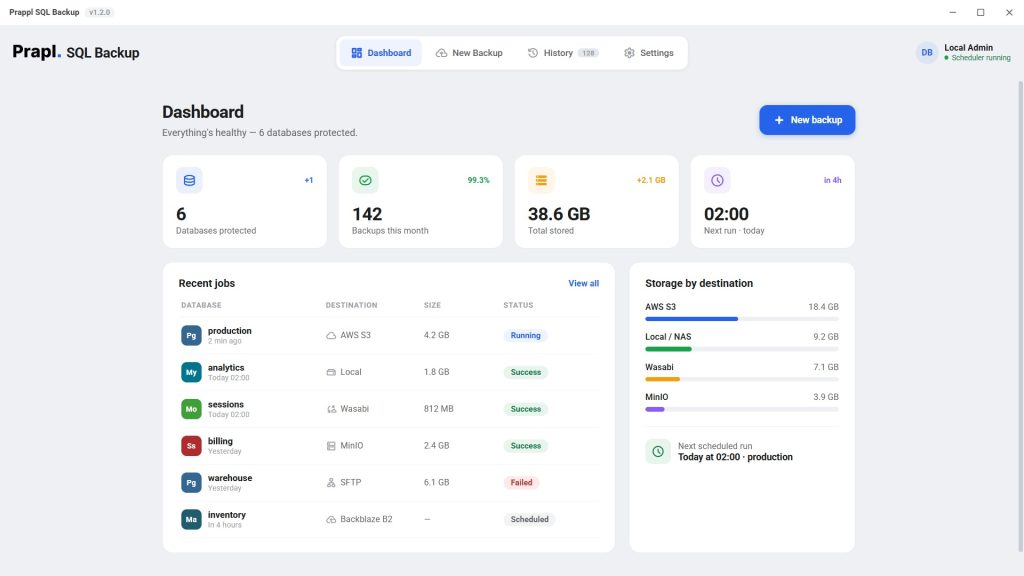Viewport: 1024px width, 576px height.
Task: Click the orange total stored icon
Action: click(541, 180)
